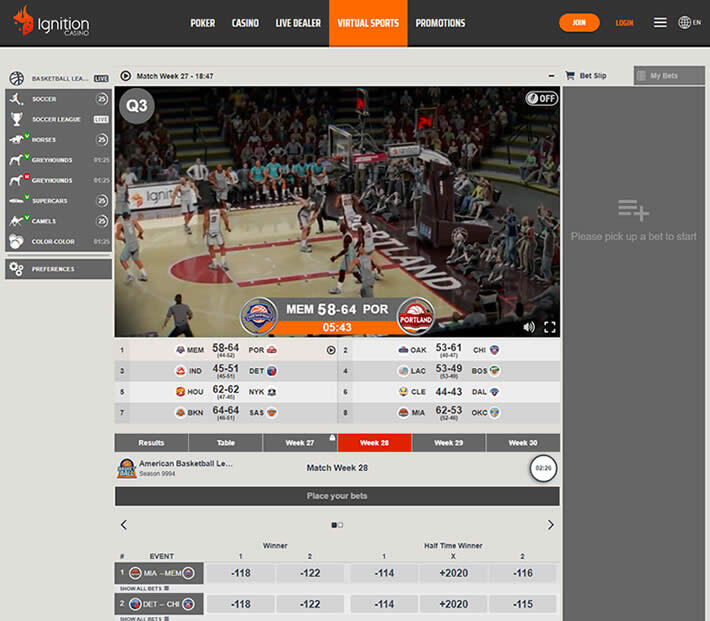Pick half time draw +2020 for MIA-MEM
Image resolution: width=710 pixels, height=621 pixels.
tap(453, 573)
